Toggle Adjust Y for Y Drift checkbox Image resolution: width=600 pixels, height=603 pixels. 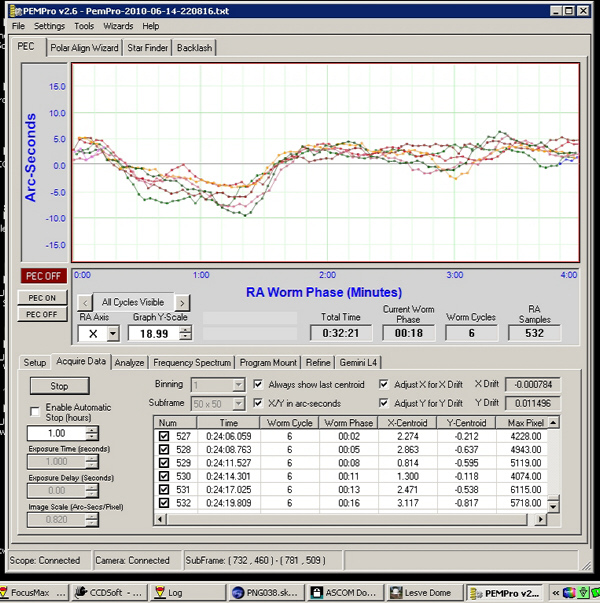point(383,403)
